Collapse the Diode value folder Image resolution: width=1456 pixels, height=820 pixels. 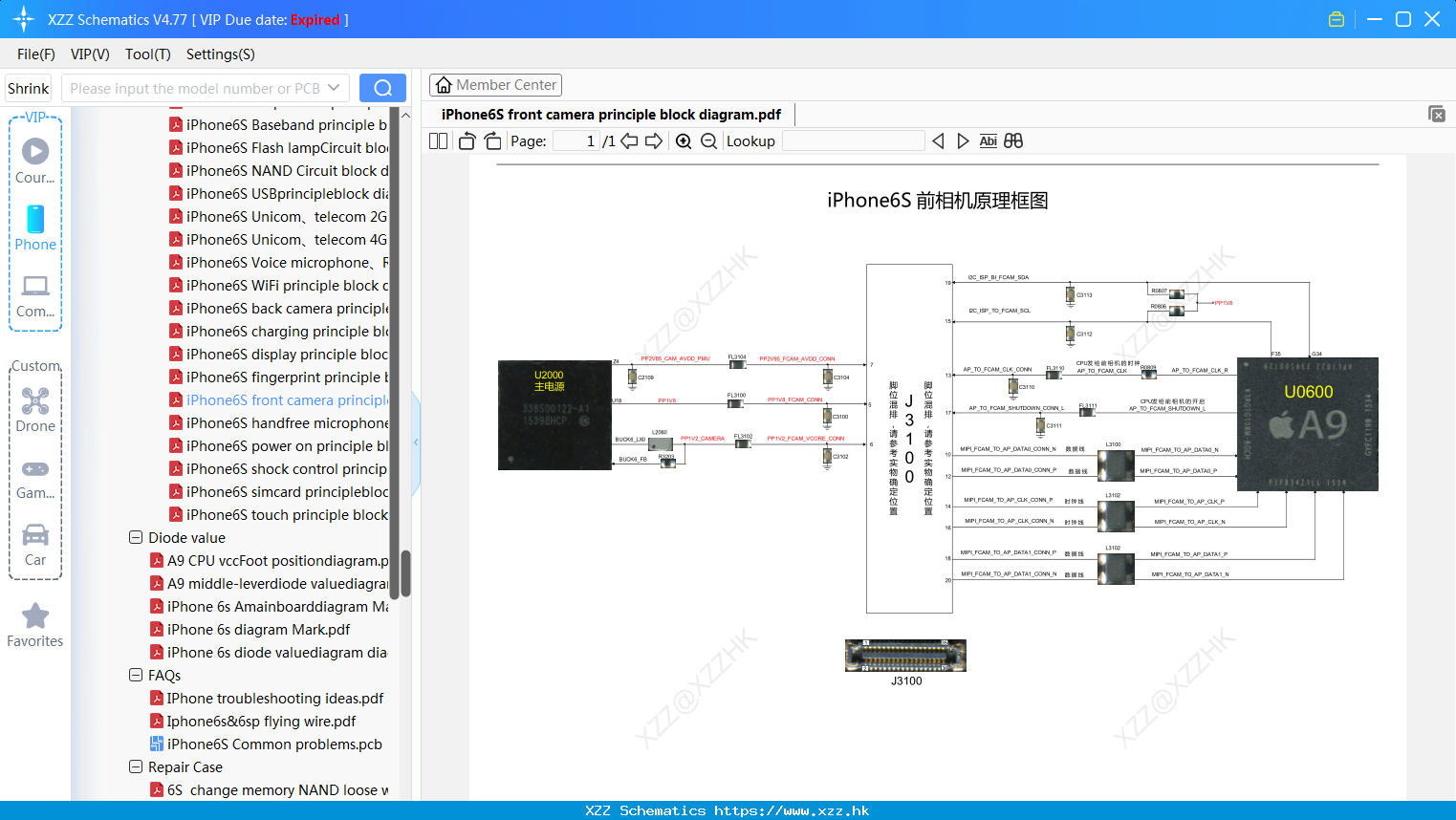point(136,537)
